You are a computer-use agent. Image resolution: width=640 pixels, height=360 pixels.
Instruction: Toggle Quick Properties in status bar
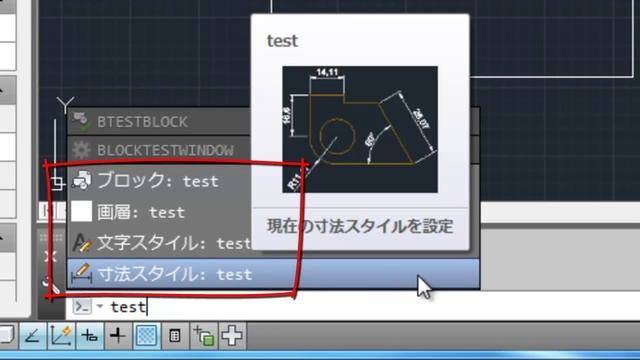[x=175, y=336]
